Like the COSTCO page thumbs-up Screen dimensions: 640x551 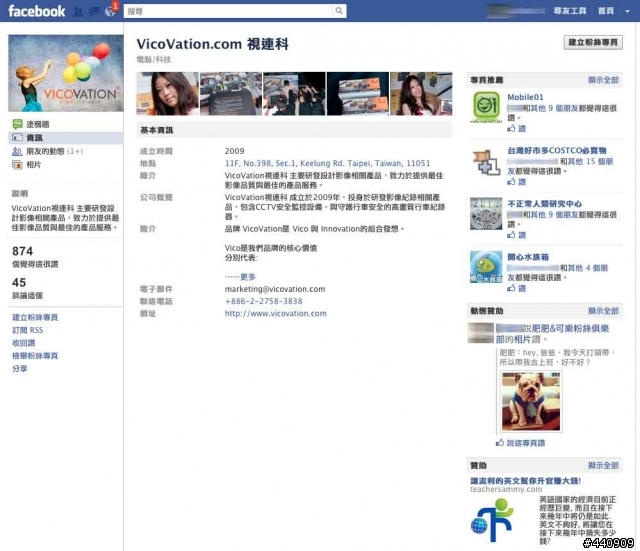pyautogui.click(x=516, y=182)
